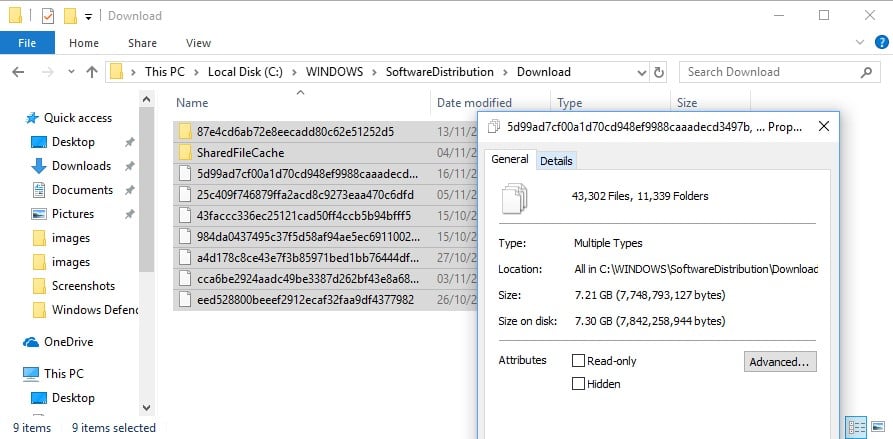The image size is (893, 439).
Task: Select file eed528800beeef2912ecaf32faa9df4377982
Action: point(305,299)
